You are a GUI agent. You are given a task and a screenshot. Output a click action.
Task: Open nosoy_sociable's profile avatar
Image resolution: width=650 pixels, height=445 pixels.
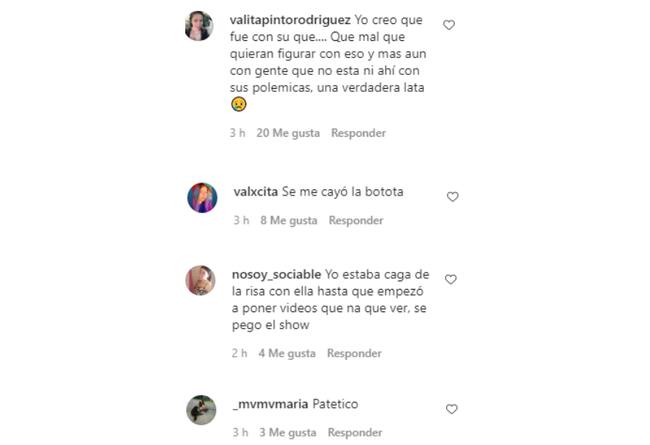coord(200,280)
